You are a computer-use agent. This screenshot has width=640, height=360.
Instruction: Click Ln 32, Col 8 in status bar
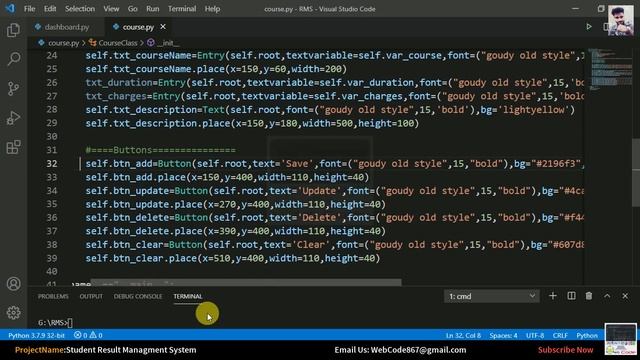[x=463, y=335]
